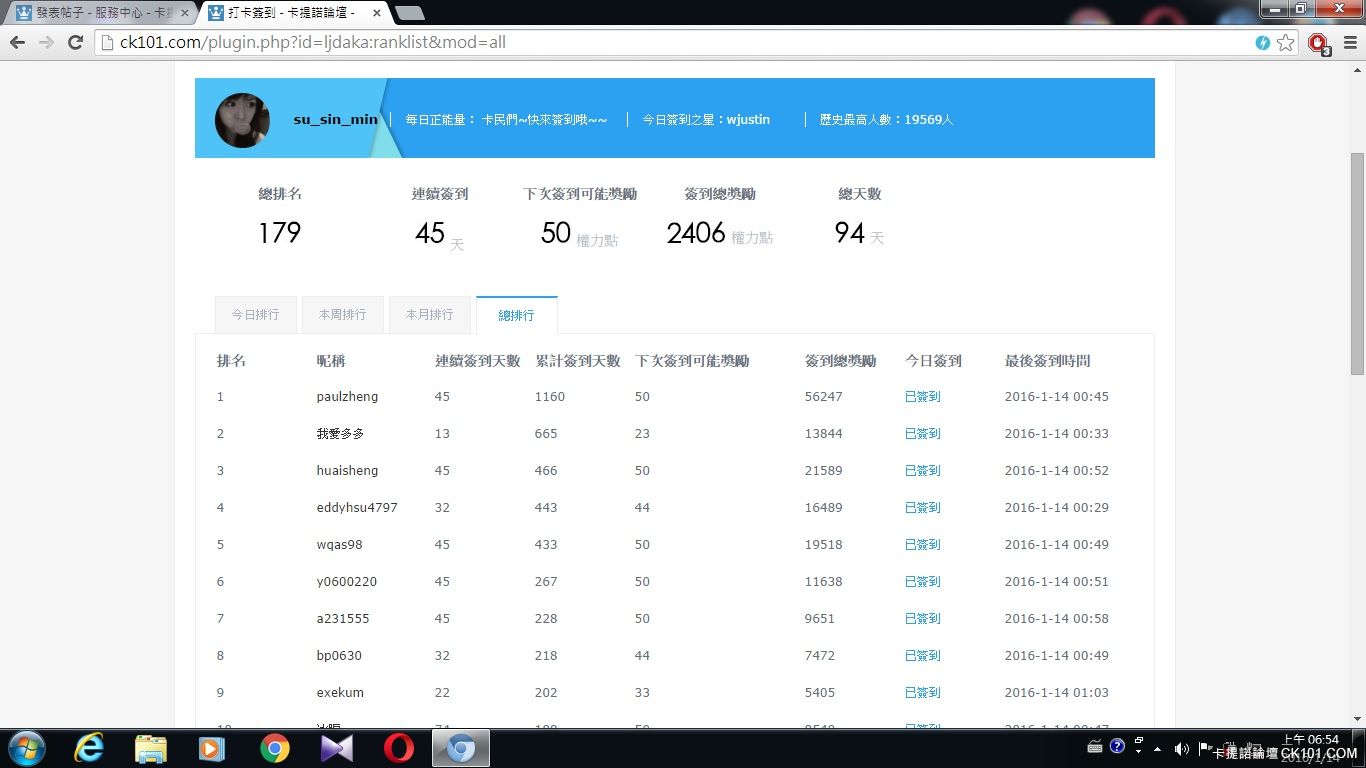Screen dimensions: 1366x768
Task: Click the blue help icon in system tray
Action: [x=1117, y=747]
